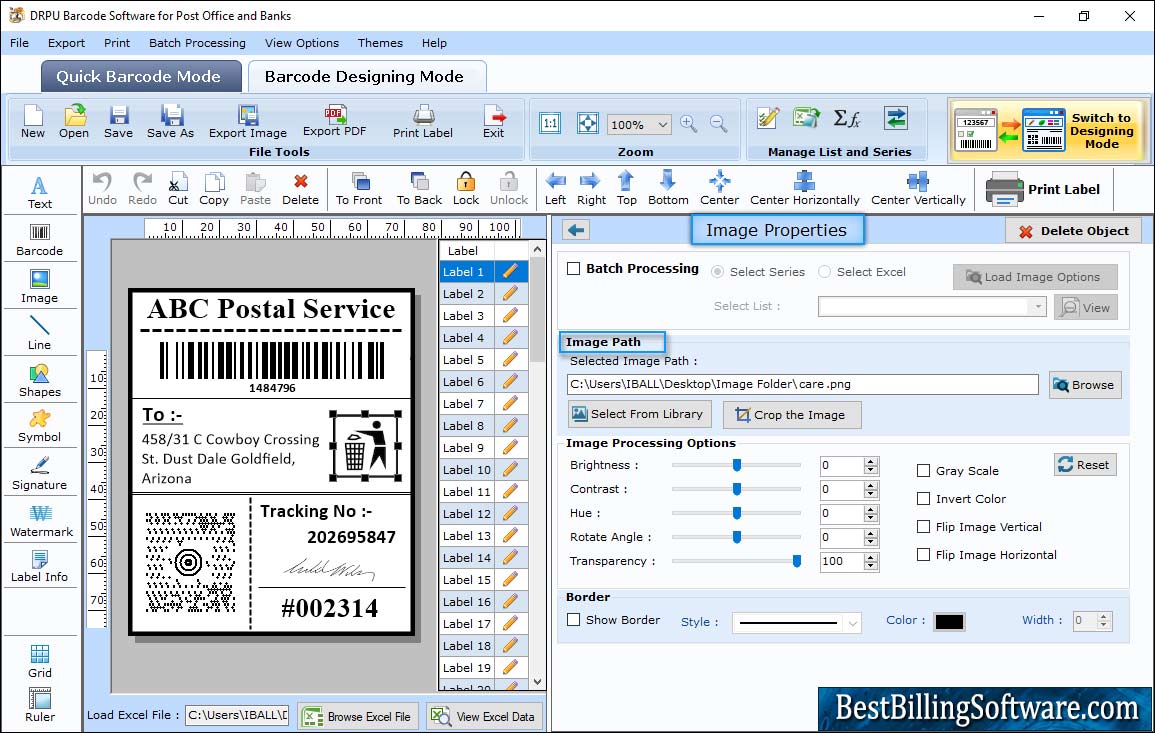Enable the Batch Processing checkbox
Image resolution: width=1155 pixels, height=733 pixels.
574,269
